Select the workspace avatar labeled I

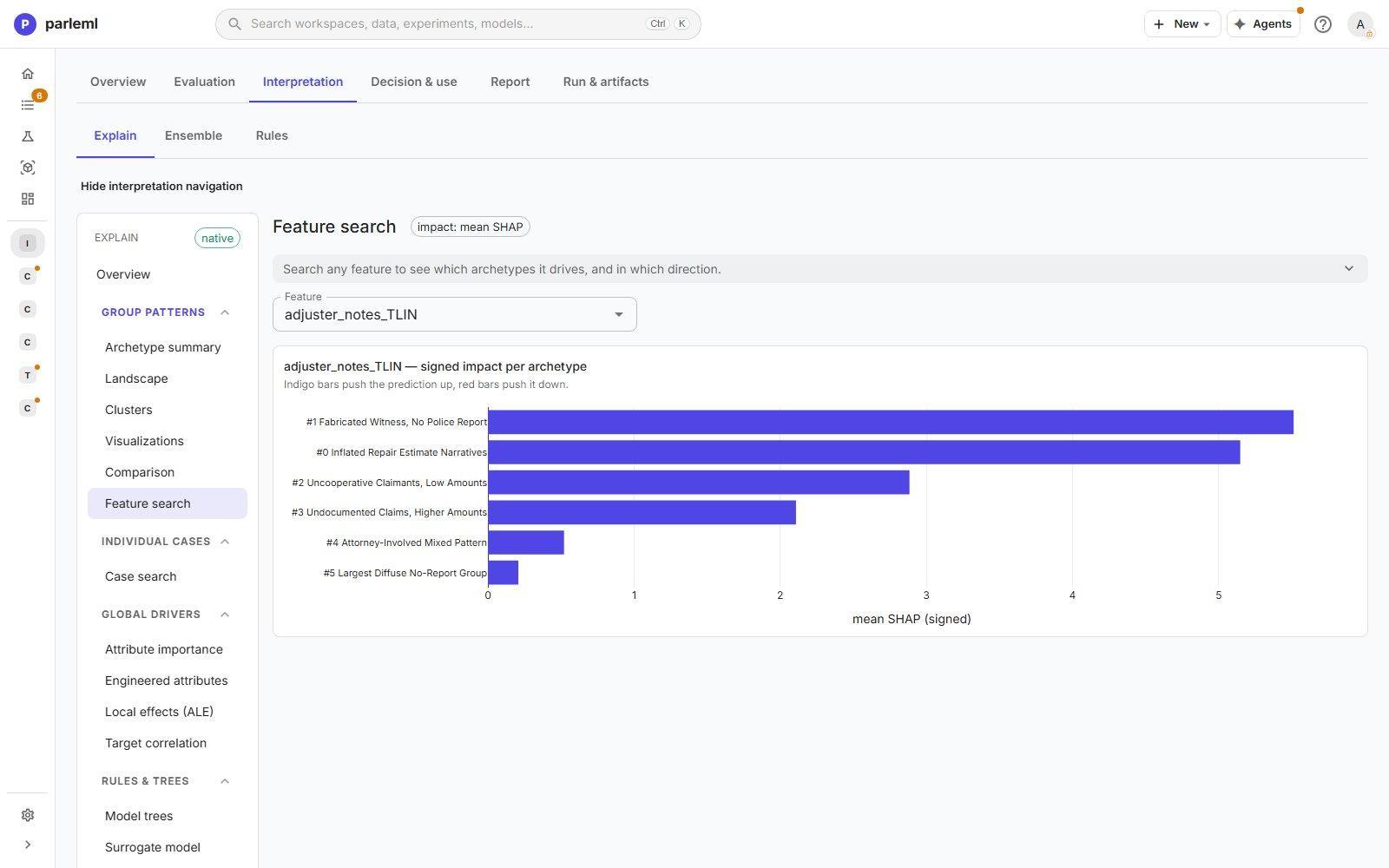coord(28,243)
